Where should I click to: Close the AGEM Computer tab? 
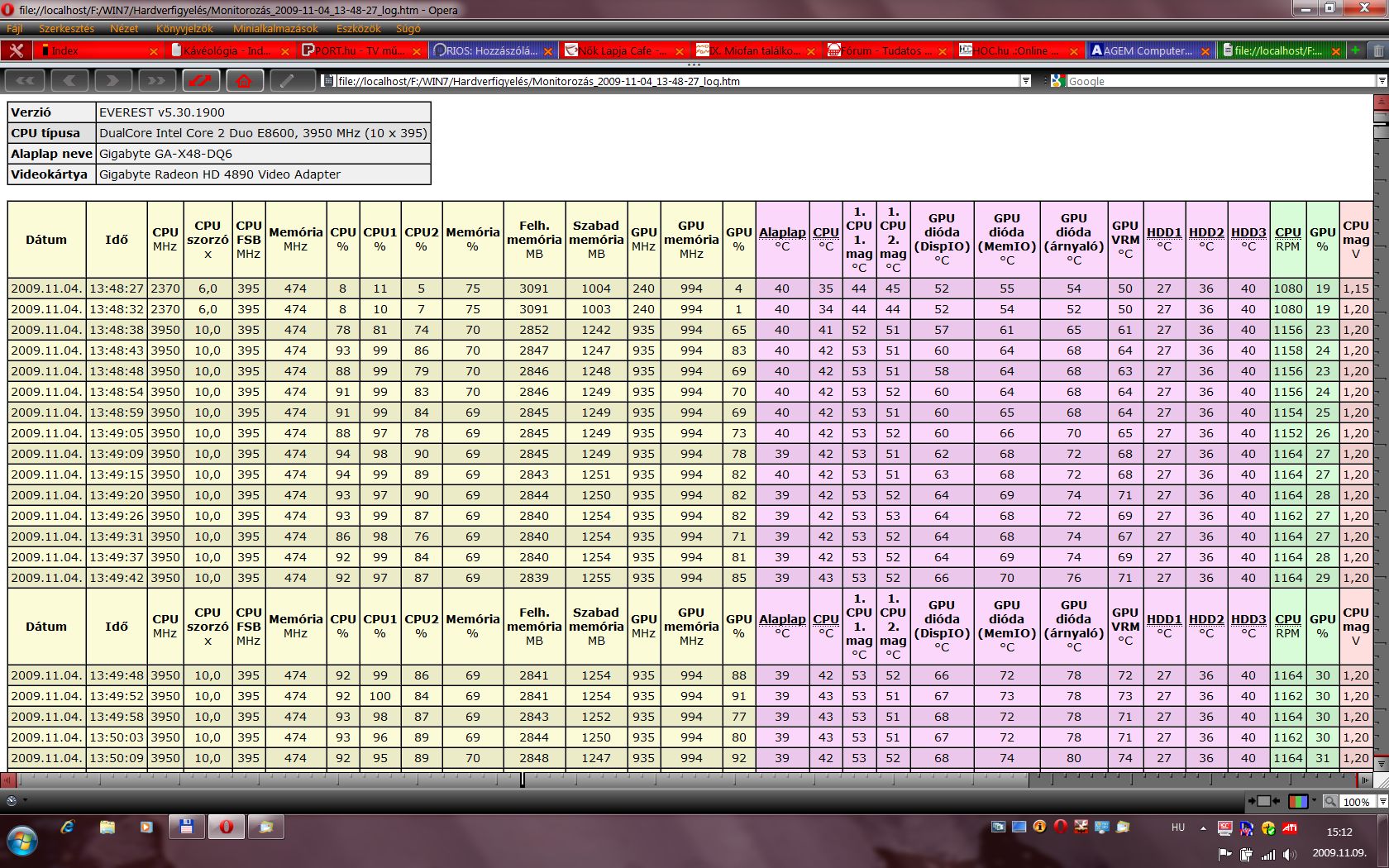coord(1205,51)
